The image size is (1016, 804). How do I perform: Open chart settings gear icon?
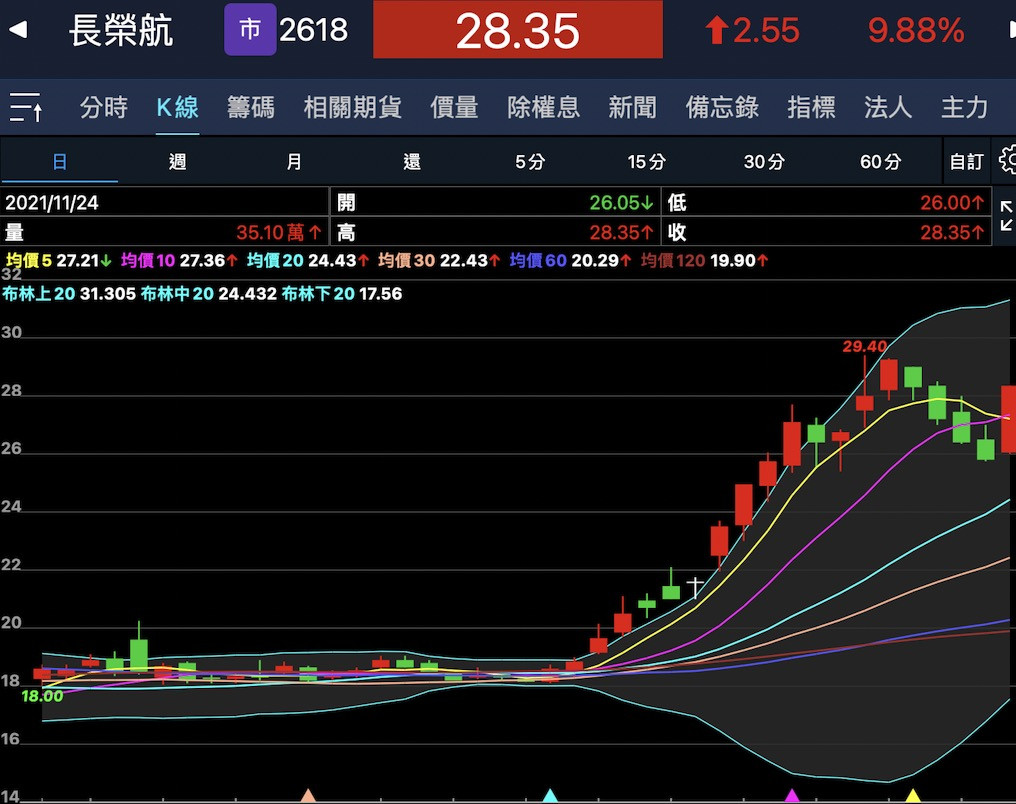1007,161
